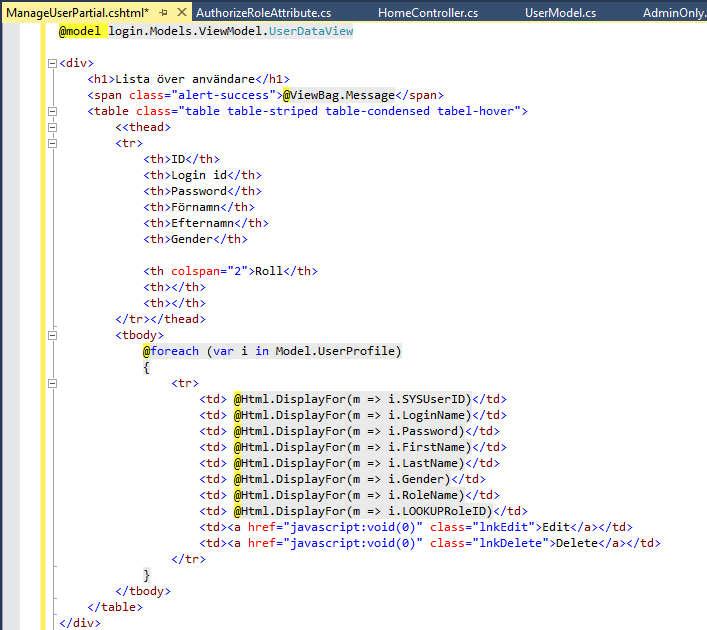The width and height of the screenshot is (707, 630).
Task: Click the 'Login id' header text
Action: 199,175
